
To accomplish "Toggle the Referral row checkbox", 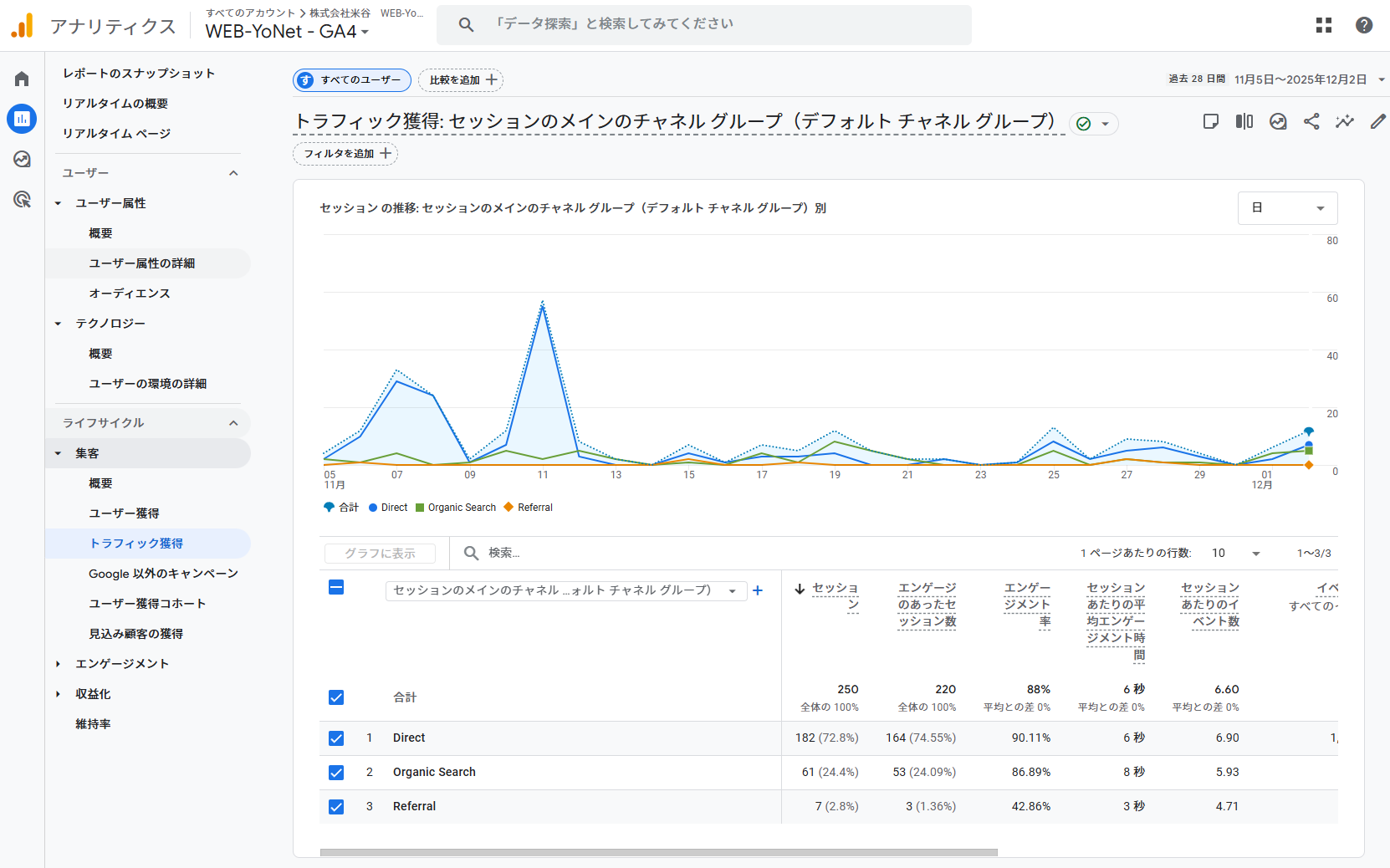I will [336, 807].
